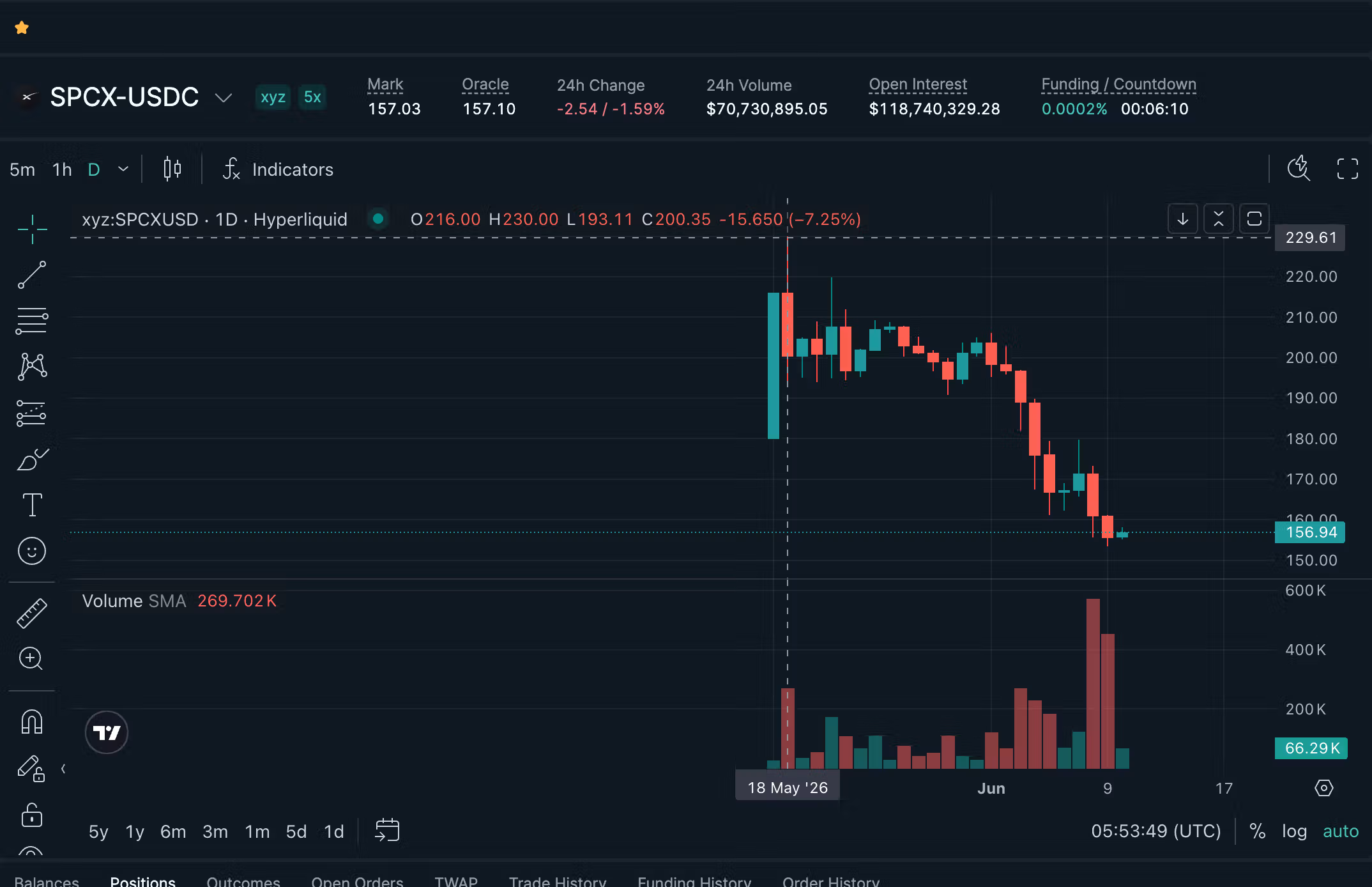Viewport: 1372px width, 887px height.
Task: Click the TradingView logo button
Action: [x=107, y=732]
